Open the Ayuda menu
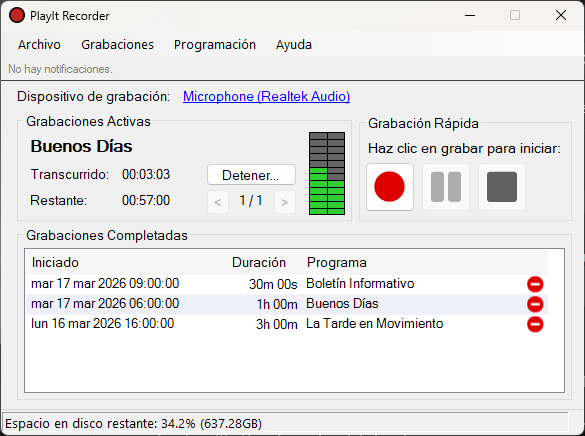585x436 pixels. 294,45
